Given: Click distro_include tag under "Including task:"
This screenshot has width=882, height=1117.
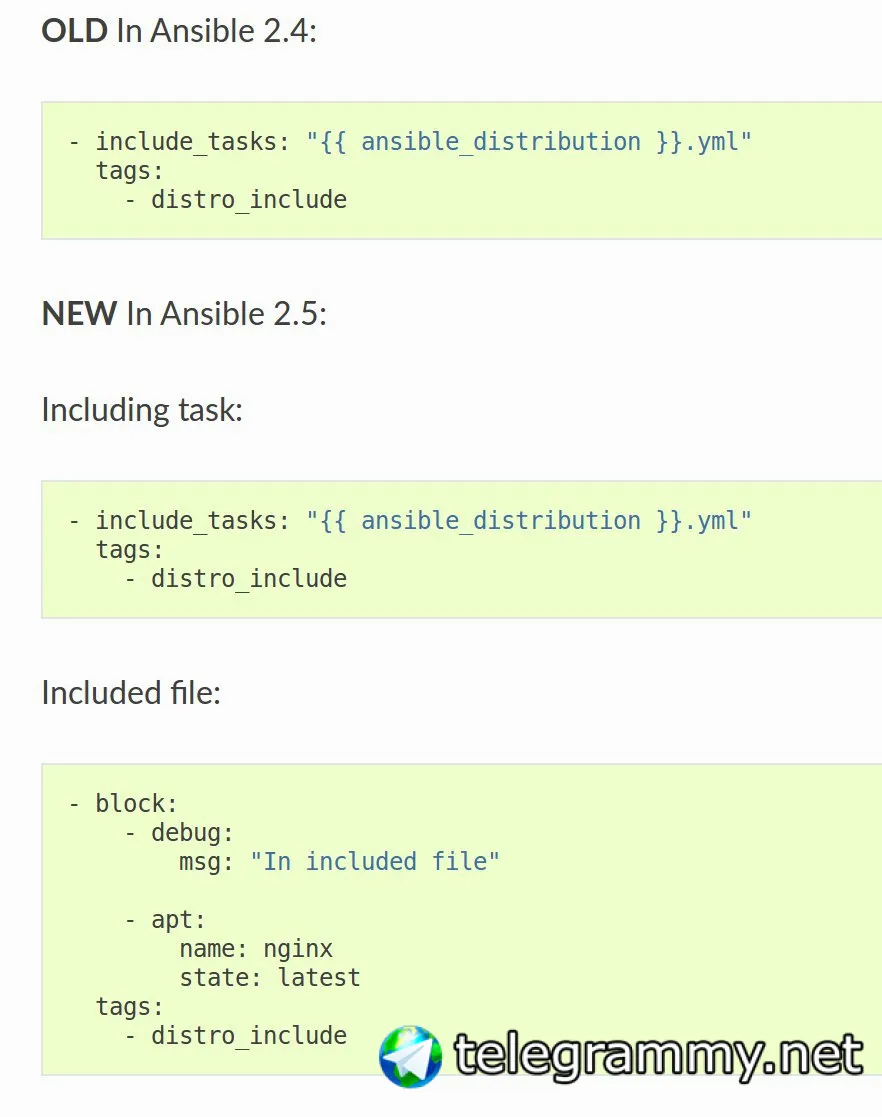Looking at the screenshot, I should pos(248,579).
